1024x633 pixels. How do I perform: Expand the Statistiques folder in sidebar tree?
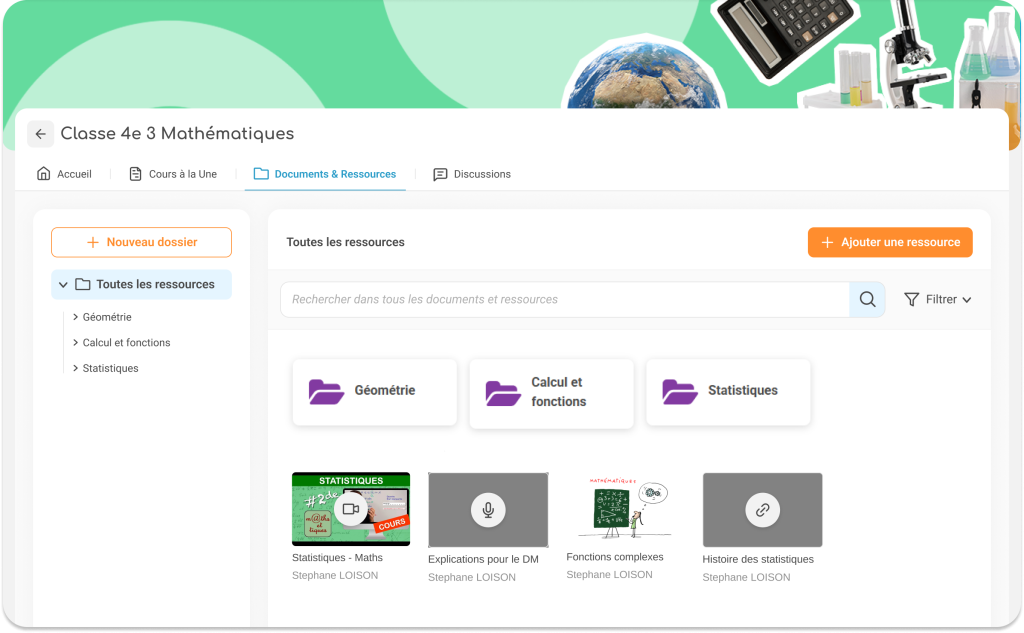pyautogui.click(x=76, y=369)
